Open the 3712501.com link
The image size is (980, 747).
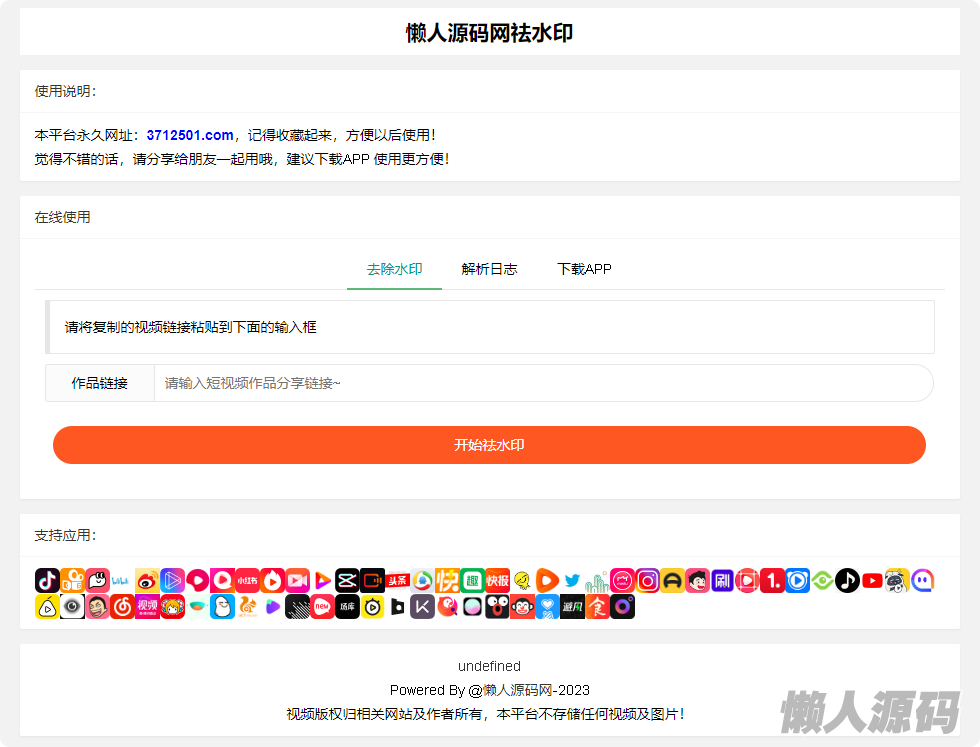click(x=189, y=135)
